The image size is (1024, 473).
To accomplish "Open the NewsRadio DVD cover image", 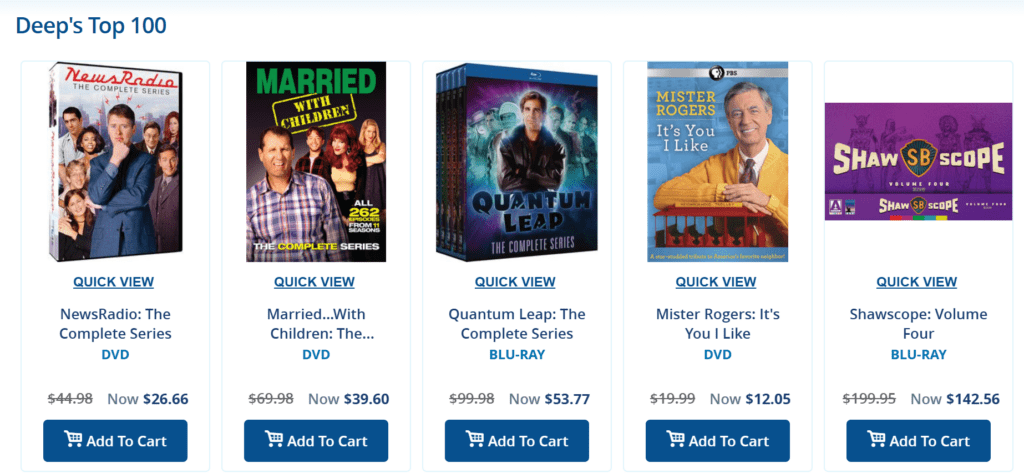I will 116,161.
